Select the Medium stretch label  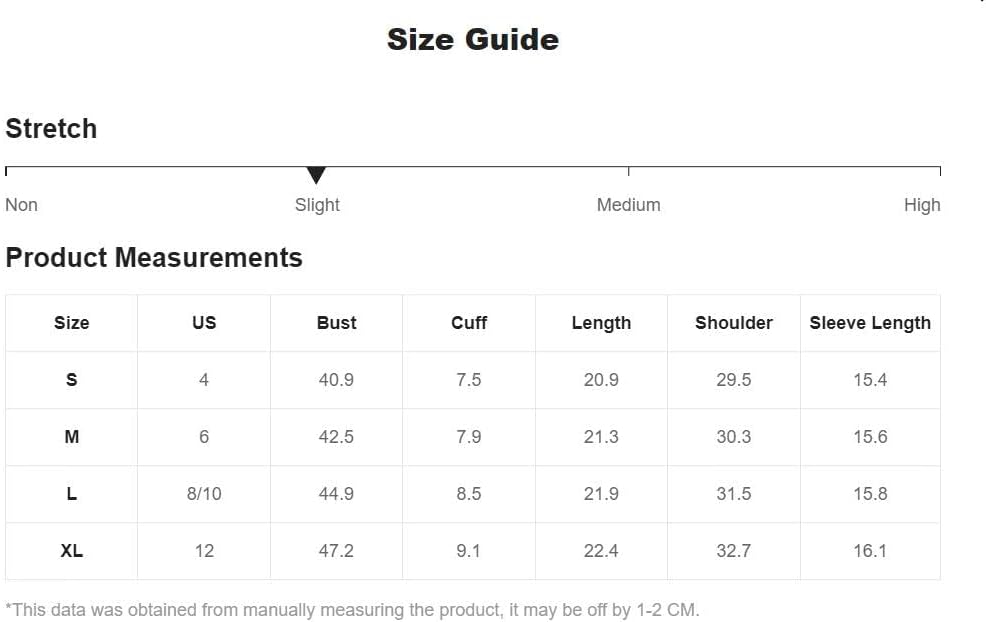[628, 205]
